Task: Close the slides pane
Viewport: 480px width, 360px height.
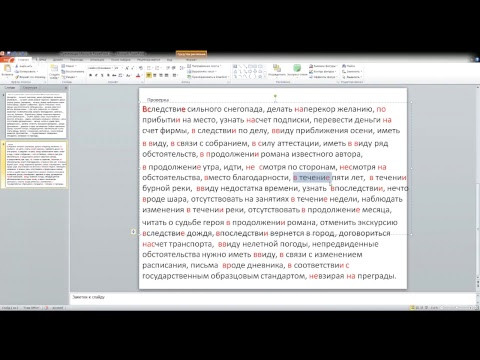Action: tap(66, 88)
